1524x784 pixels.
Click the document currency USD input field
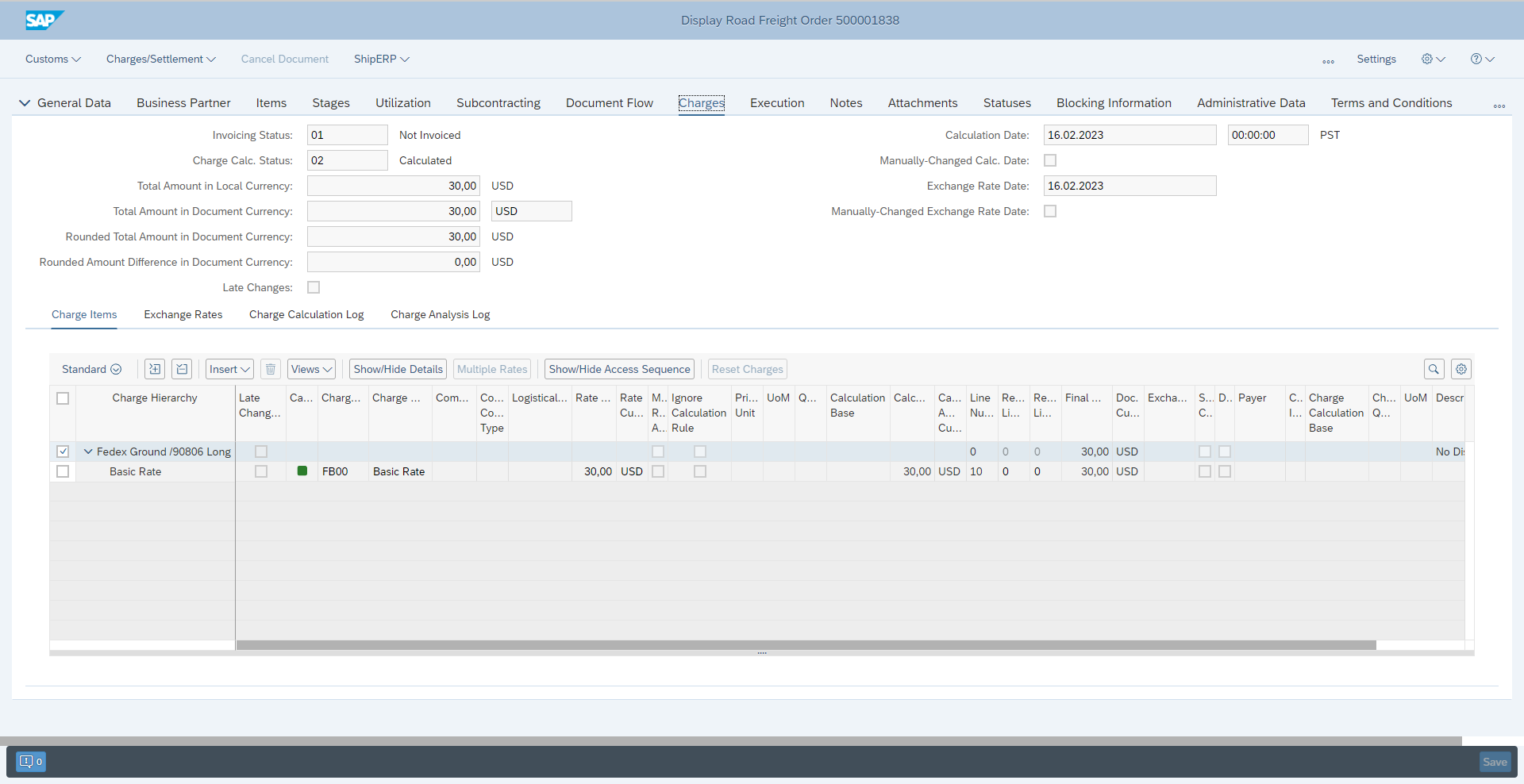(x=532, y=211)
